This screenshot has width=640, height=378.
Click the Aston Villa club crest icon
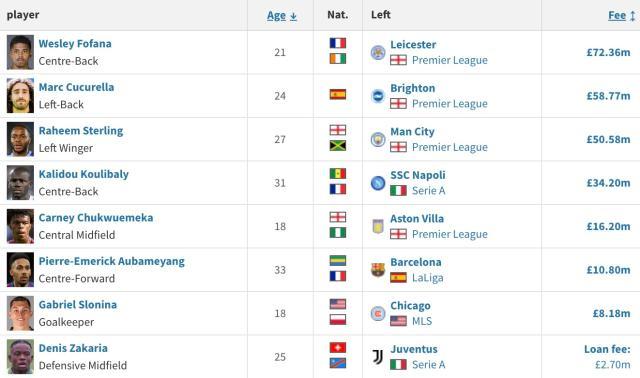point(378,226)
